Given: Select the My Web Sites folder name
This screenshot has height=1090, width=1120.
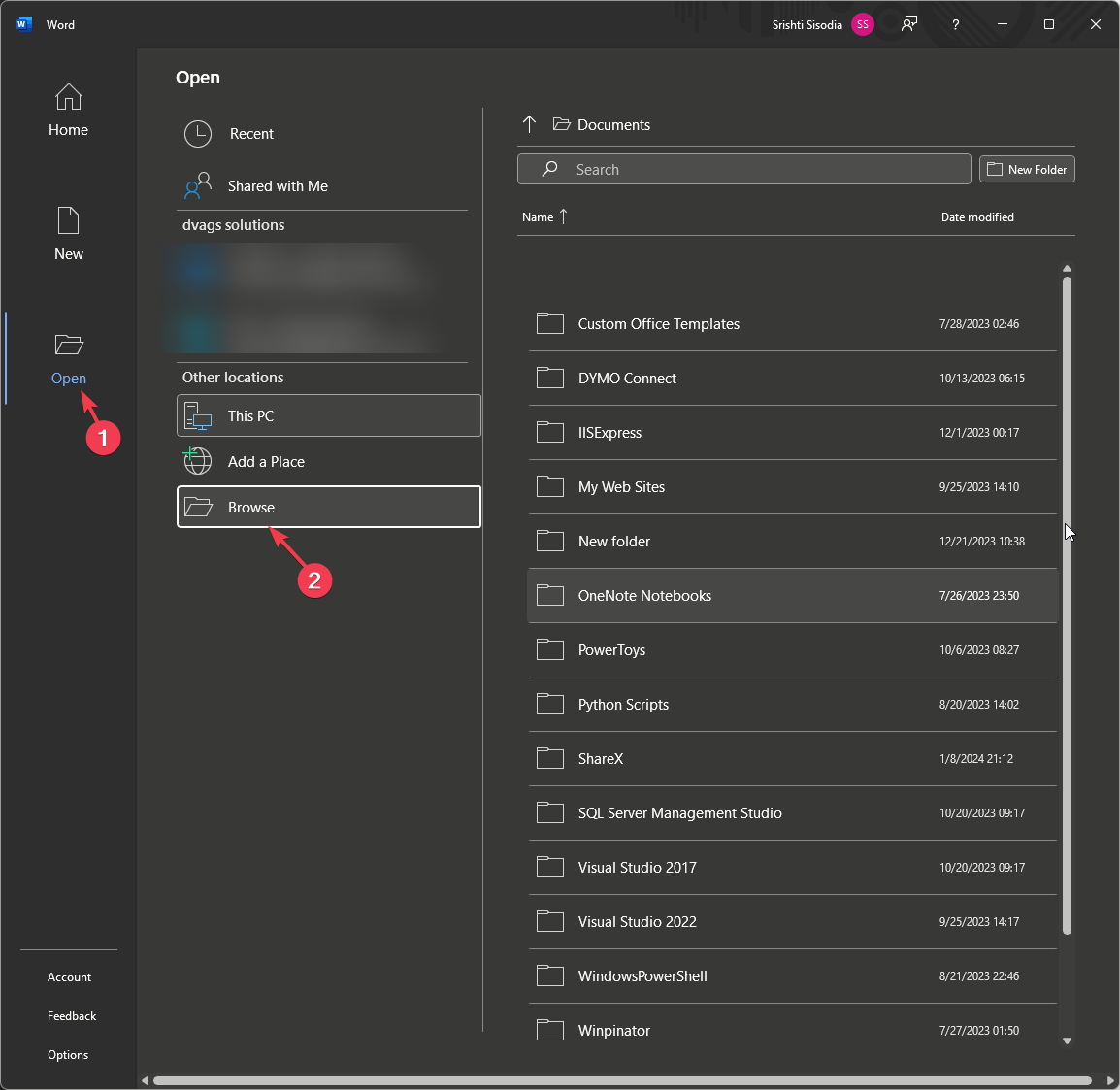Looking at the screenshot, I should [621, 487].
